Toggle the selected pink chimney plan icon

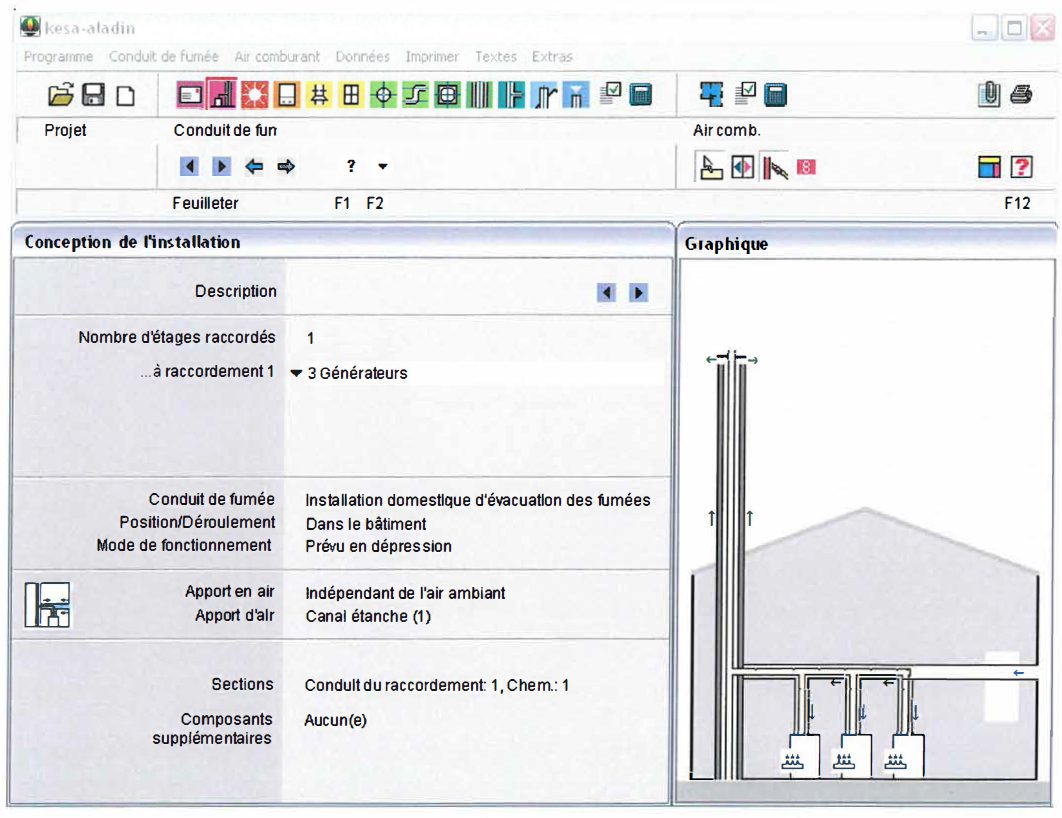[223, 95]
